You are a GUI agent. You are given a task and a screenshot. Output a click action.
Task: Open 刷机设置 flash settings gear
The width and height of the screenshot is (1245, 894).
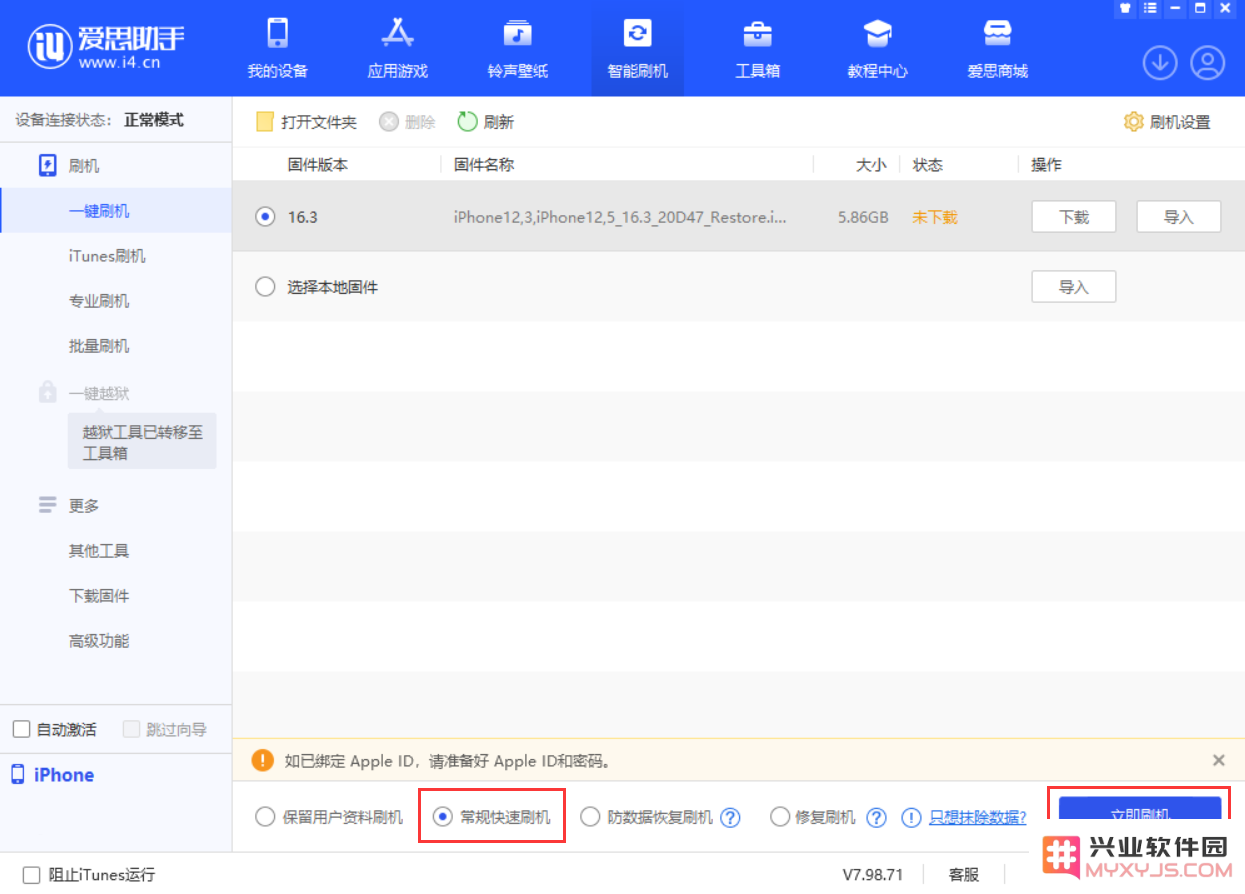(x=1167, y=122)
